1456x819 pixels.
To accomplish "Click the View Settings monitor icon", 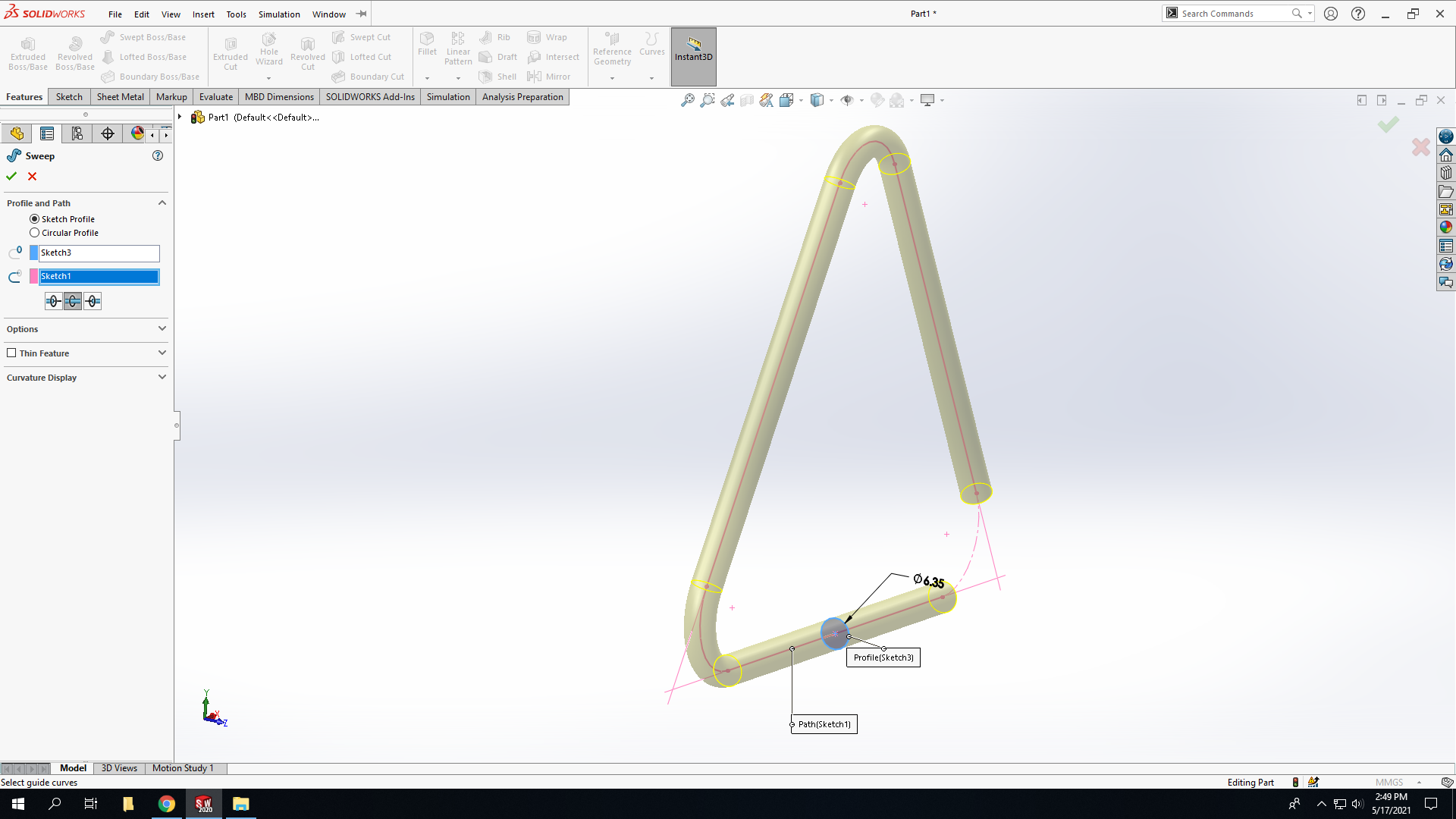I will click(927, 100).
